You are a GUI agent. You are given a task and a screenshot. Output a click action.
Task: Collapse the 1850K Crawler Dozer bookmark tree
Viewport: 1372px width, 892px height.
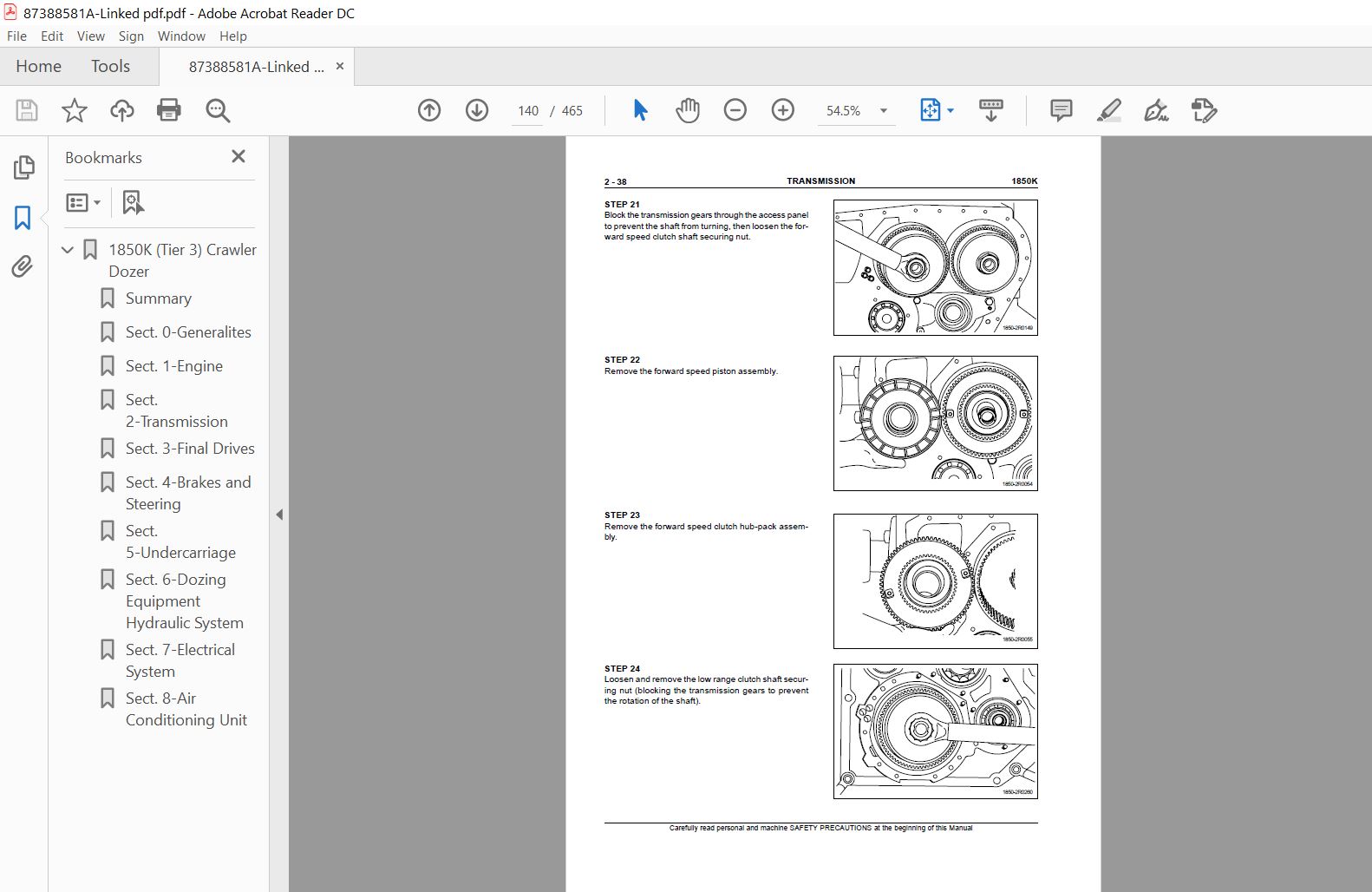(x=68, y=250)
